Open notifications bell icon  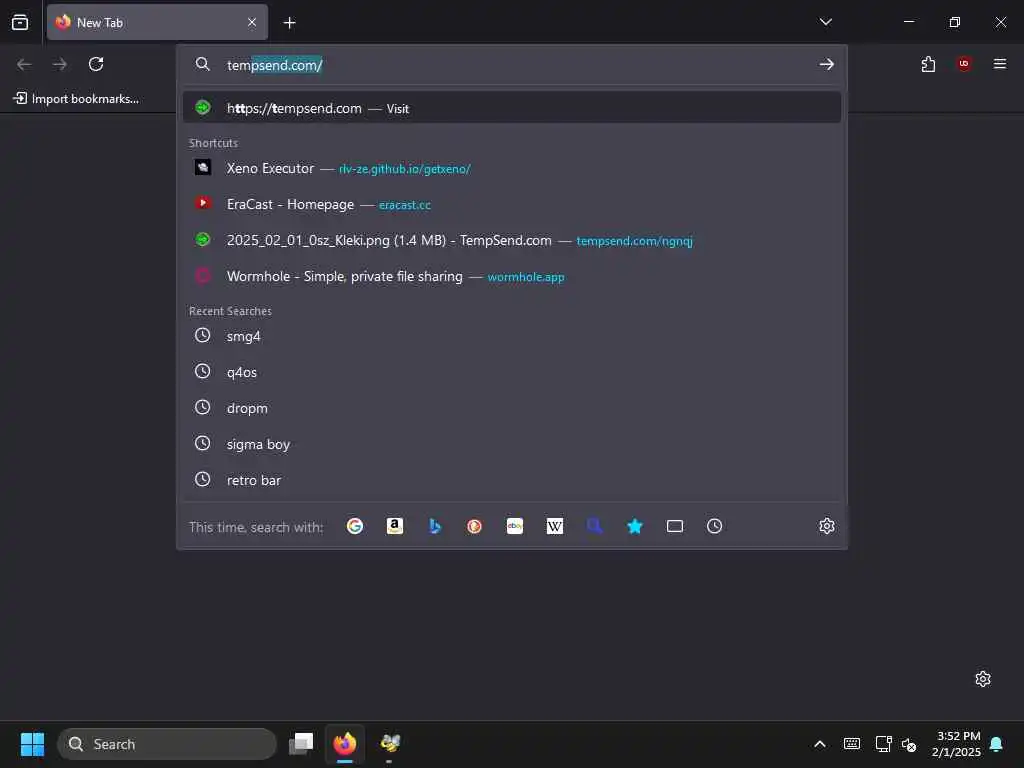997,744
